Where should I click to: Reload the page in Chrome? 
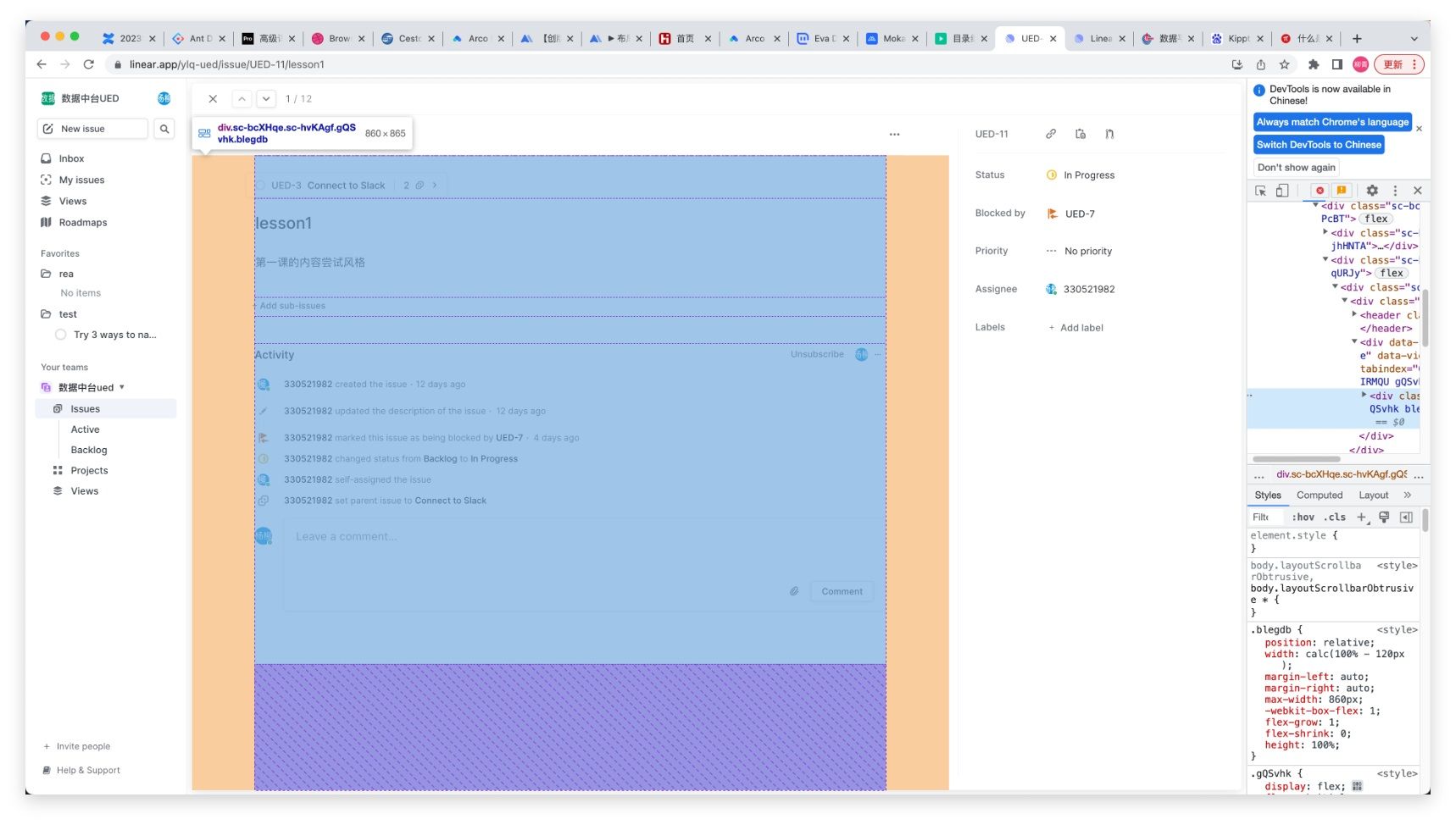[x=88, y=64]
